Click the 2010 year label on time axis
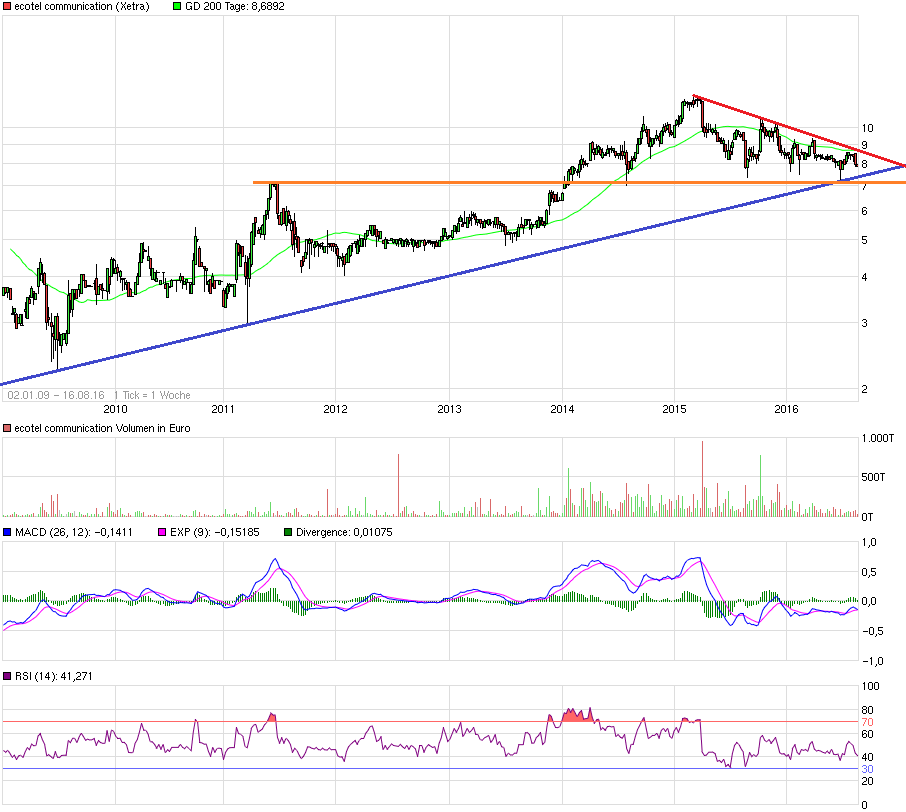 click(115, 409)
